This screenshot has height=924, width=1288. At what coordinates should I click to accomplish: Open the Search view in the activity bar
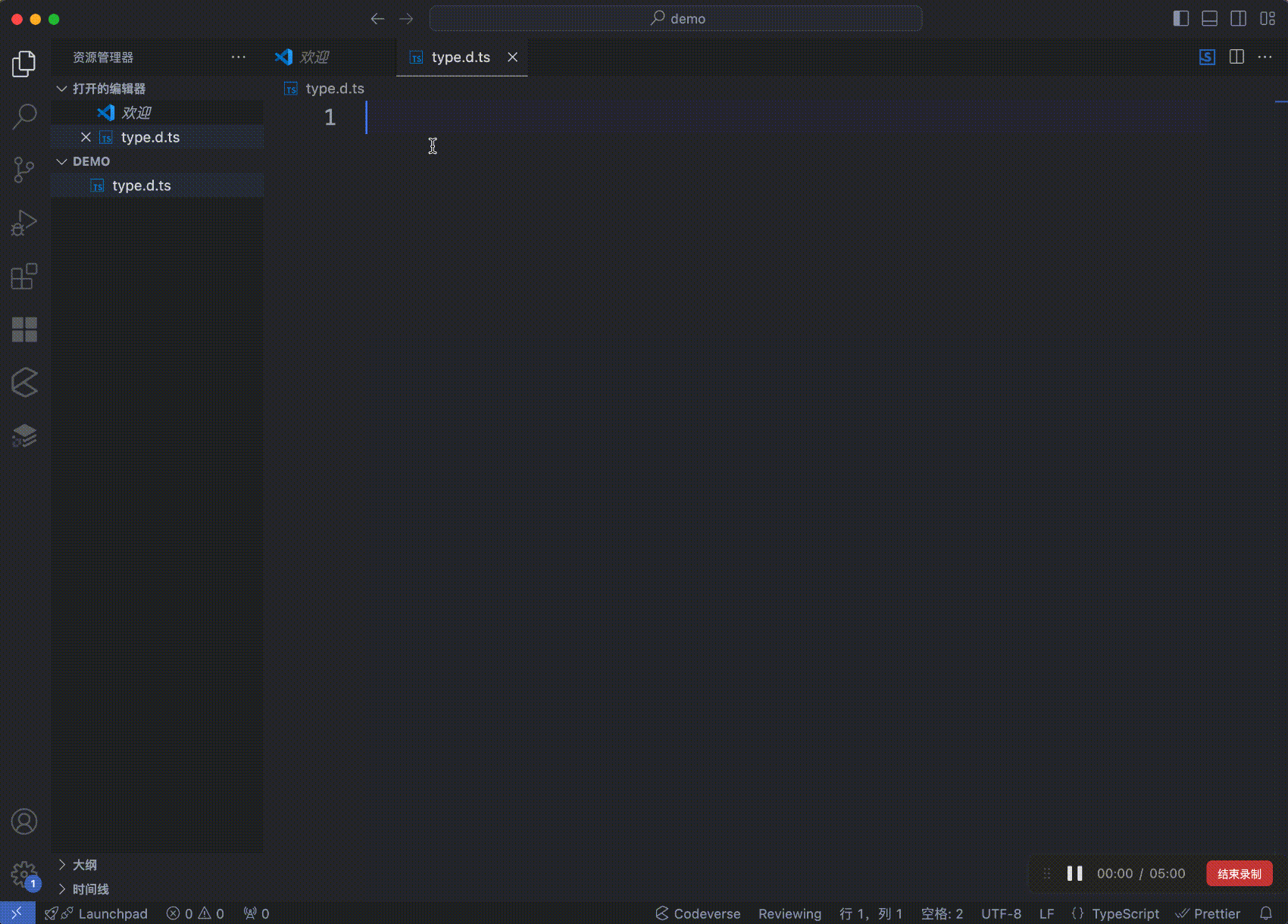(x=23, y=117)
